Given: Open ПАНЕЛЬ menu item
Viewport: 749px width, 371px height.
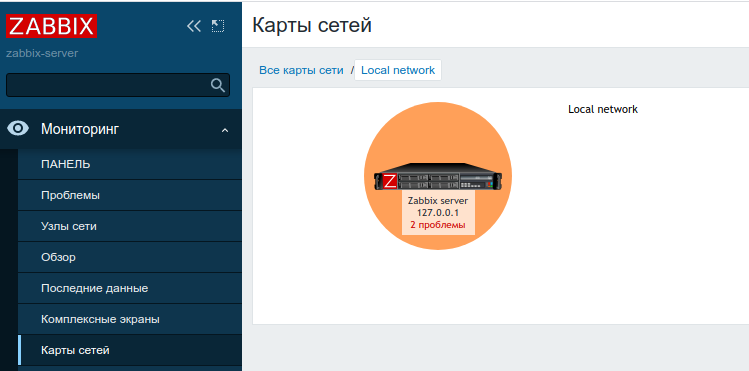Looking at the screenshot, I should tap(129, 164).
